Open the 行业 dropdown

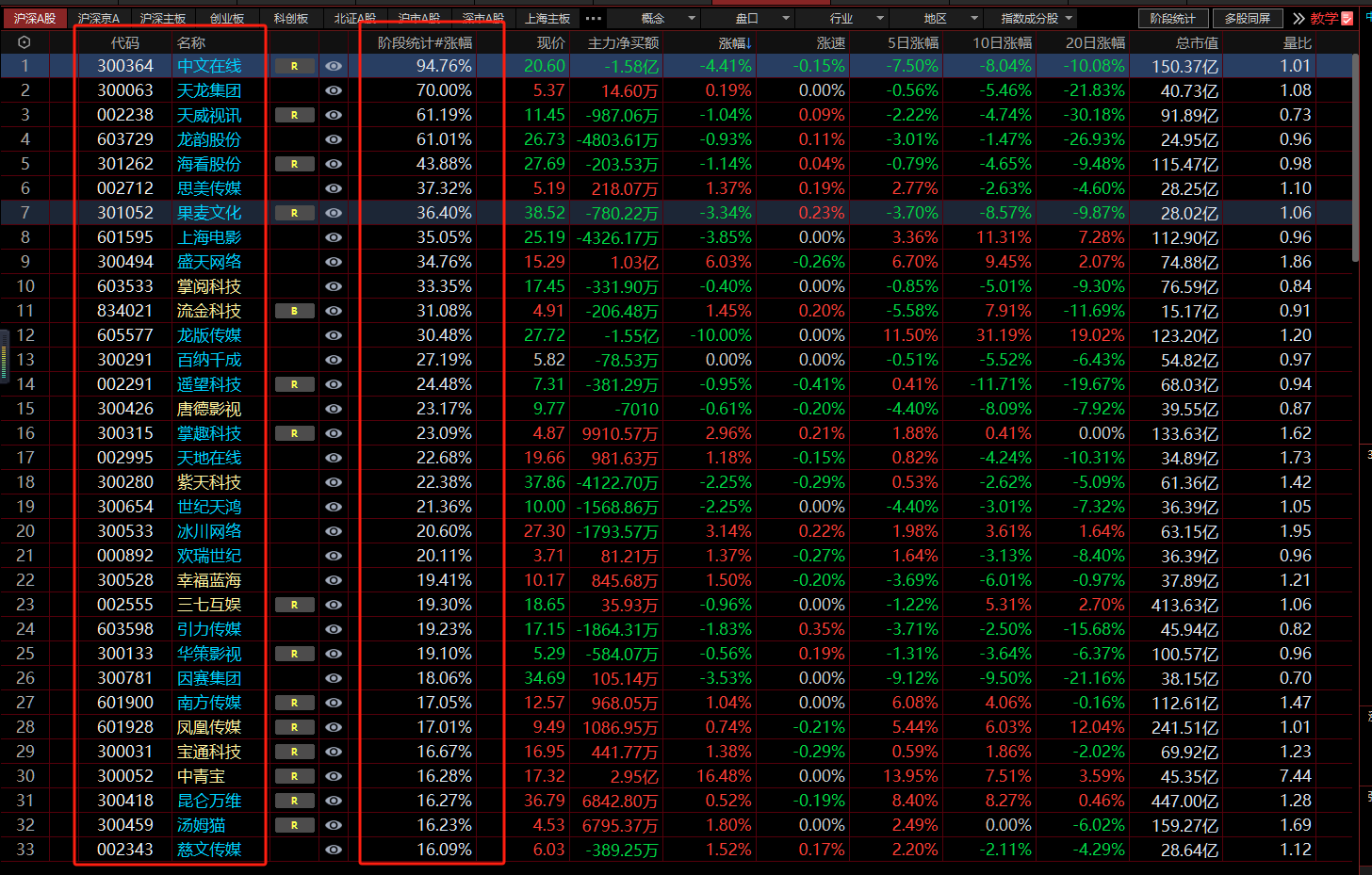coord(844,18)
